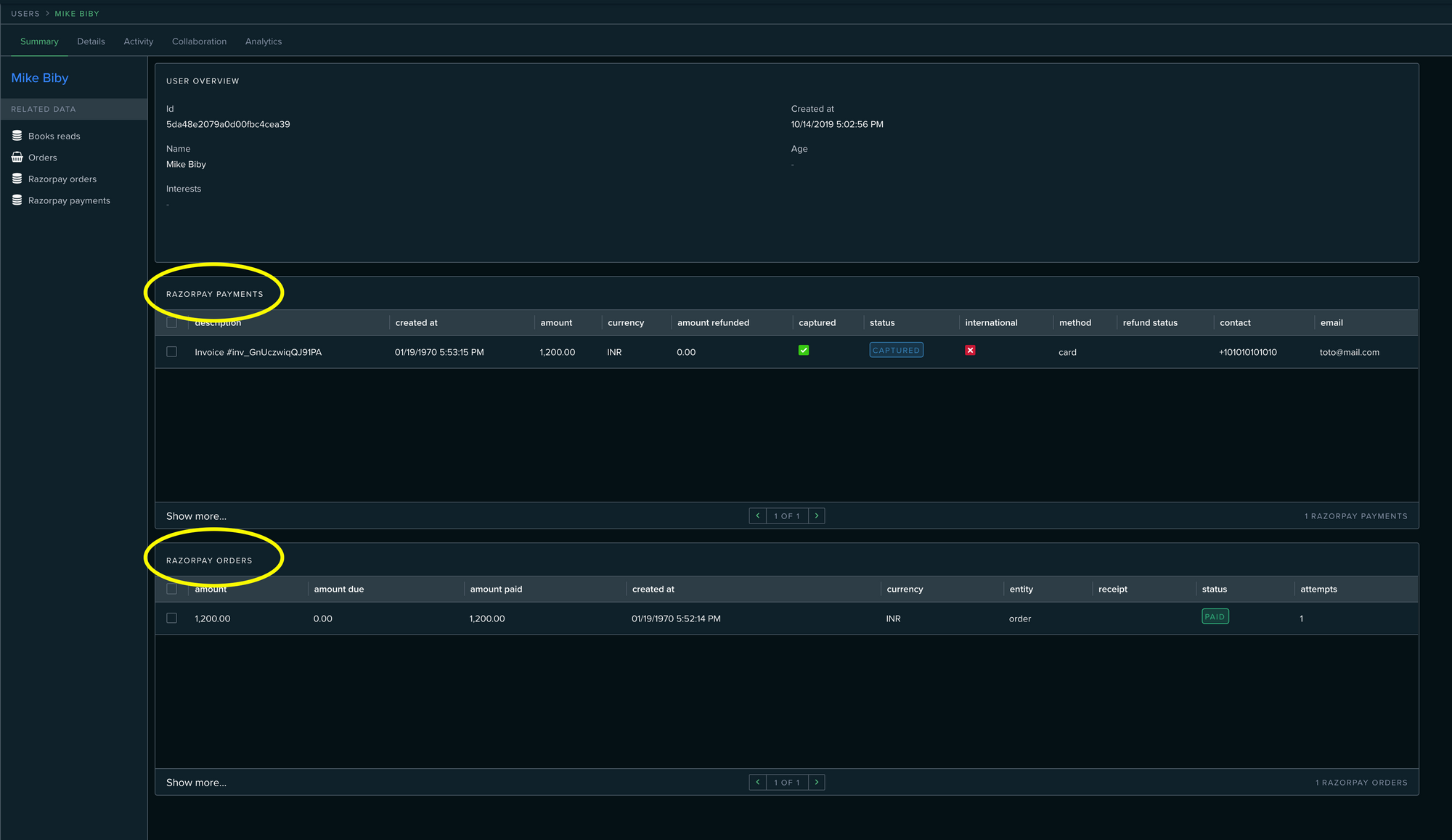Open the Activity tab
The height and width of the screenshot is (840, 1452).
pos(138,41)
